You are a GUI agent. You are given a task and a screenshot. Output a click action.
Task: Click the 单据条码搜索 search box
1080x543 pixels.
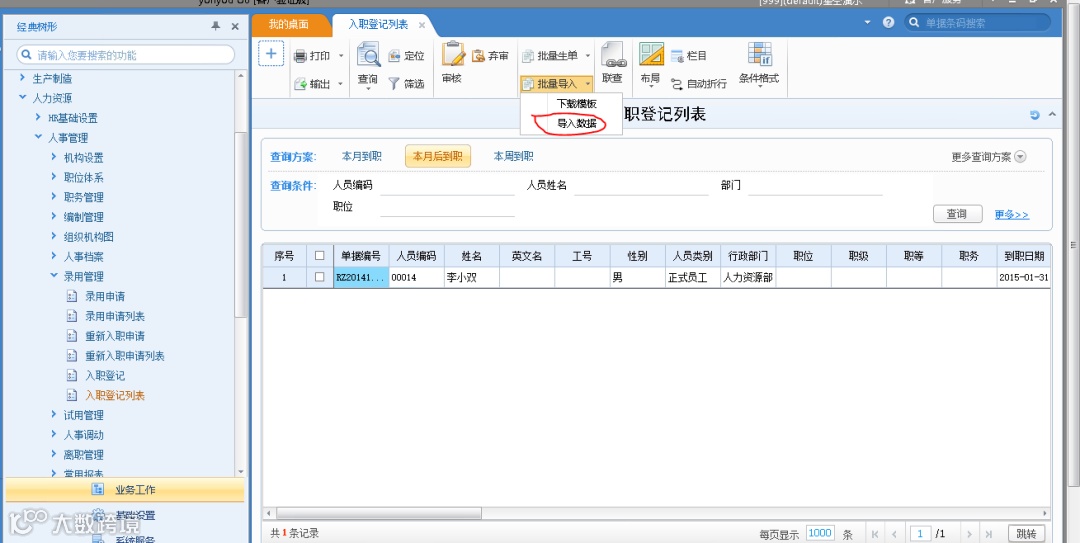click(978, 23)
